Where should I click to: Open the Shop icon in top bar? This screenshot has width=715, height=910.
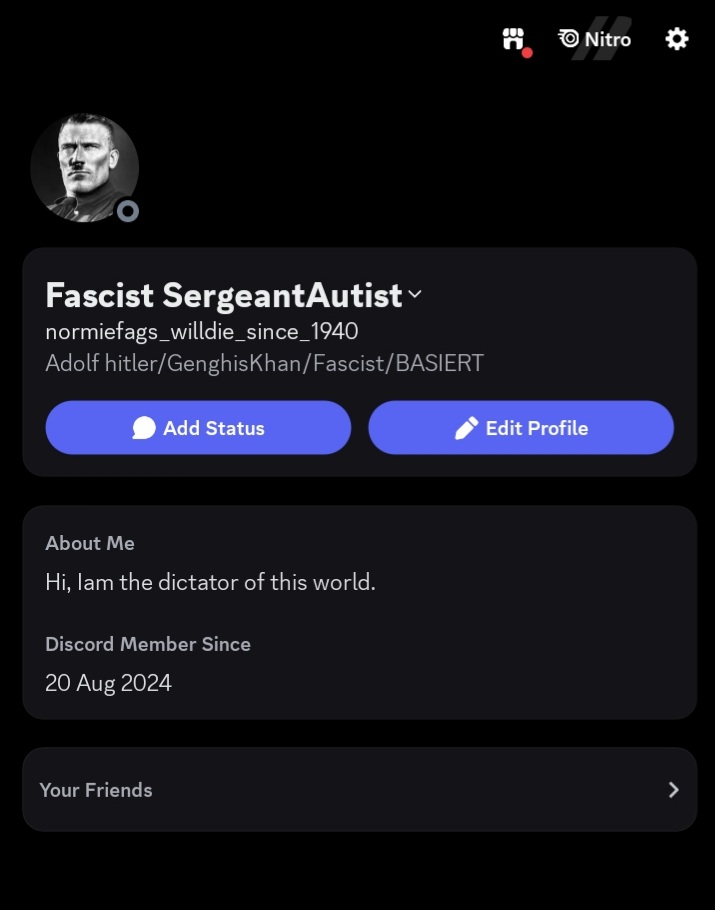point(513,39)
